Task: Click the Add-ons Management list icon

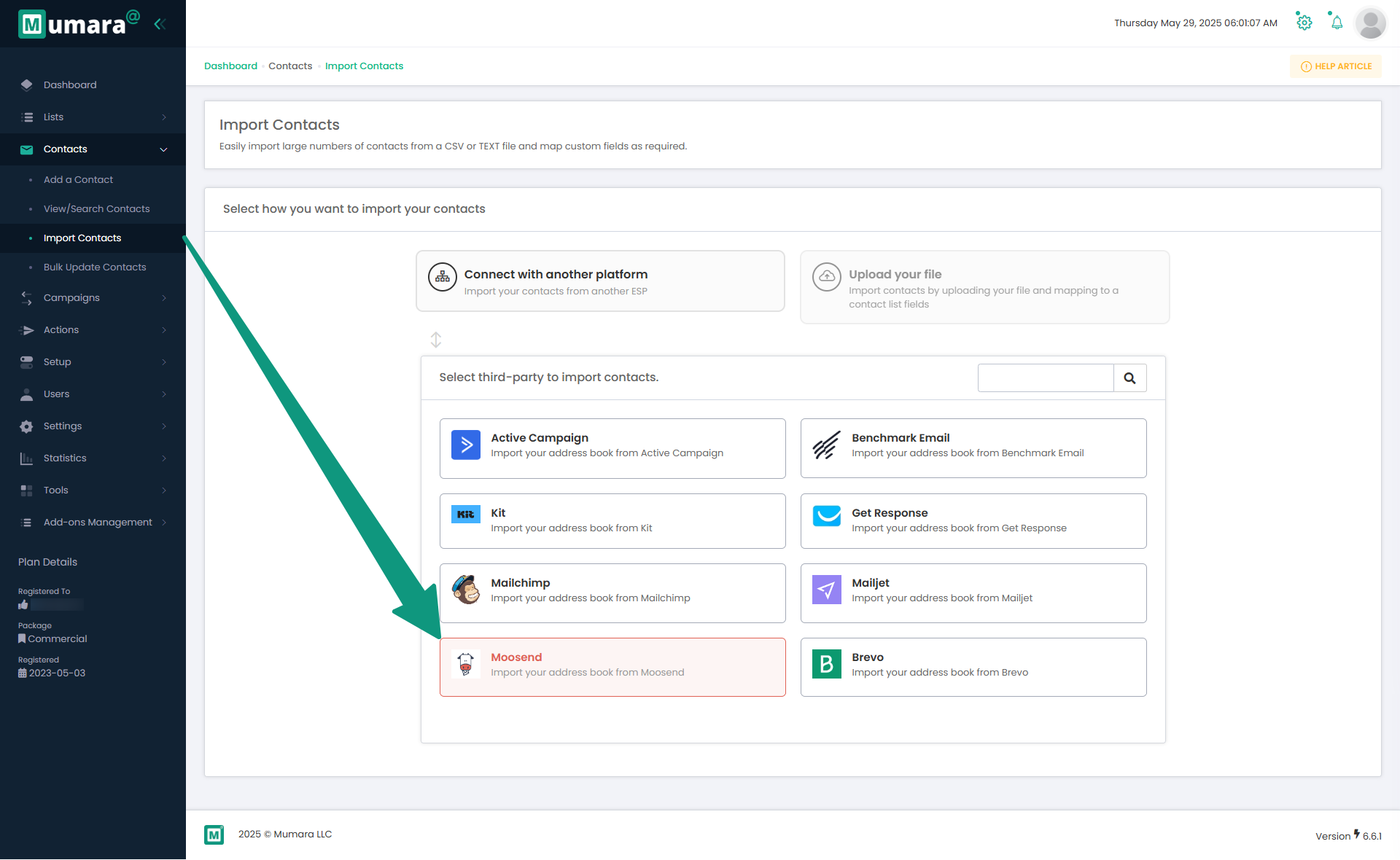Action: tap(26, 523)
